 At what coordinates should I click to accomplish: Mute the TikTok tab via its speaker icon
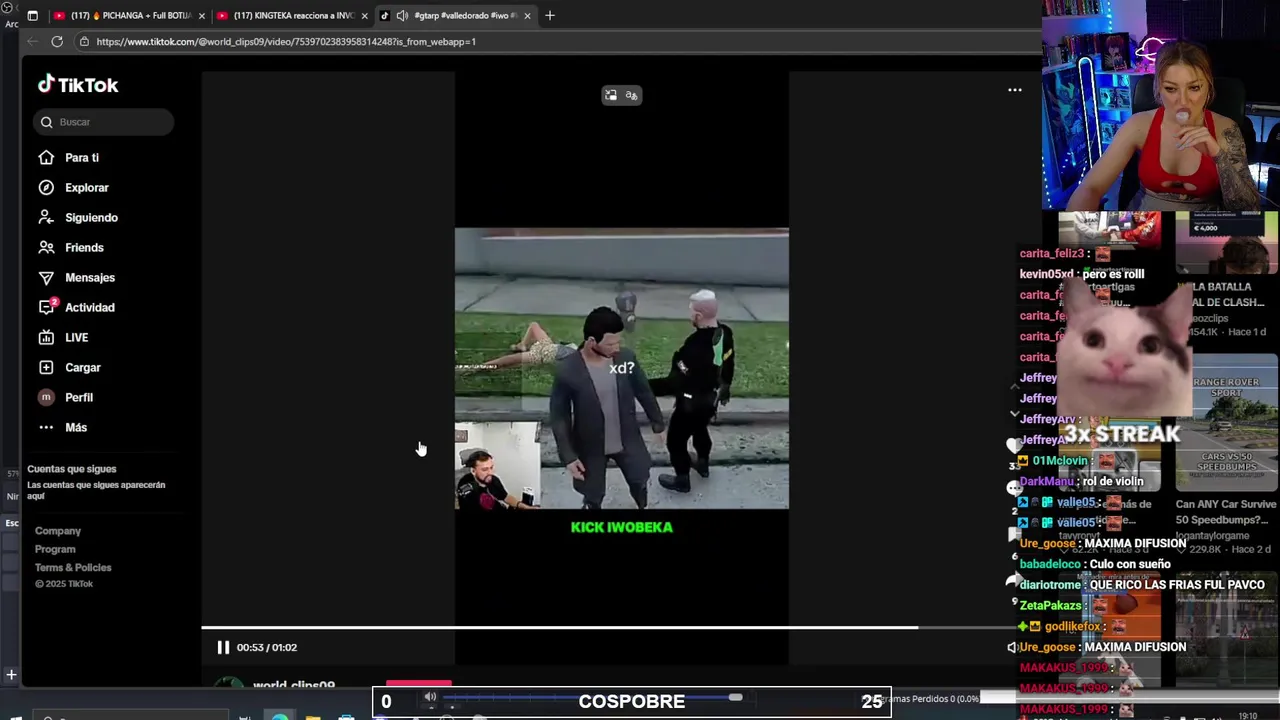pyautogui.click(x=401, y=16)
